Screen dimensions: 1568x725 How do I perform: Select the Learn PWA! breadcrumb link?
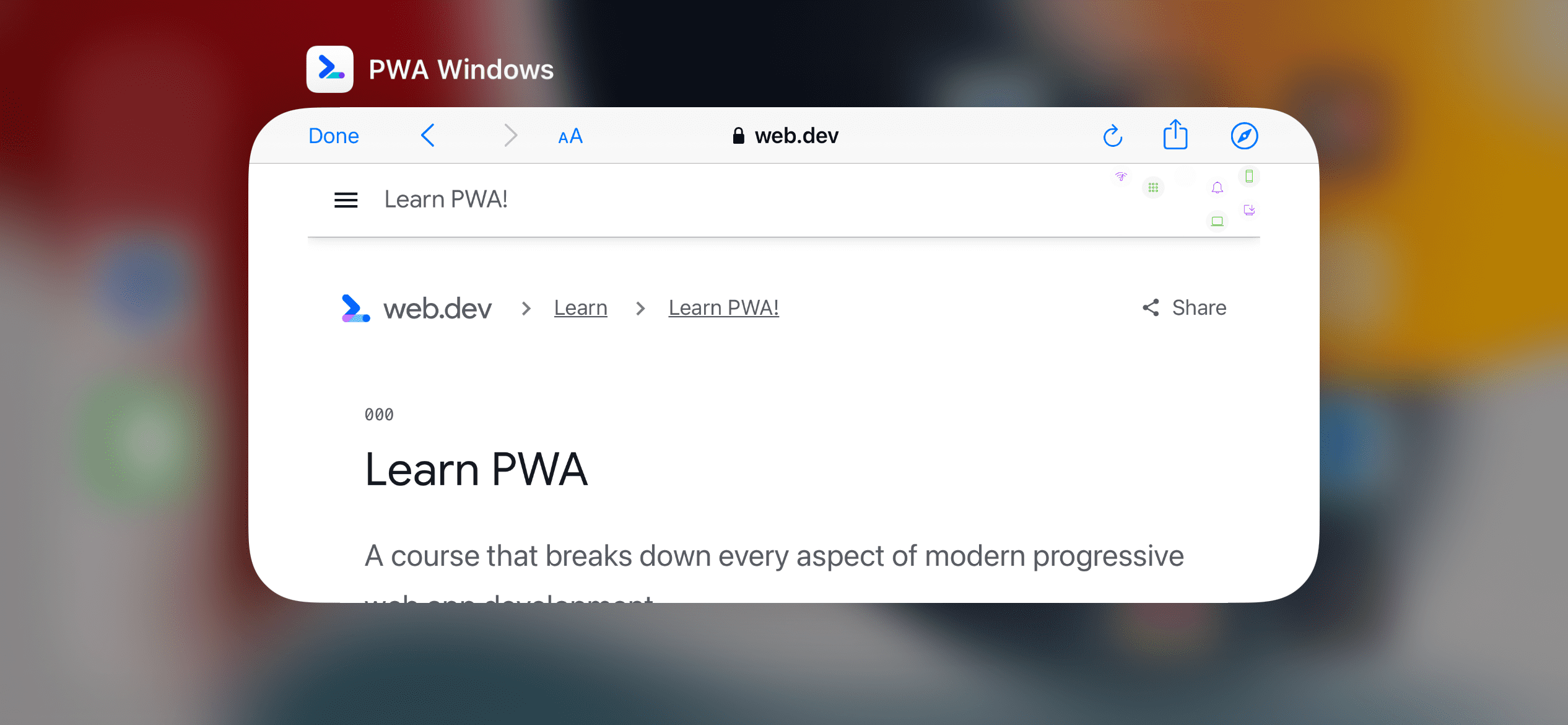(723, 307)
